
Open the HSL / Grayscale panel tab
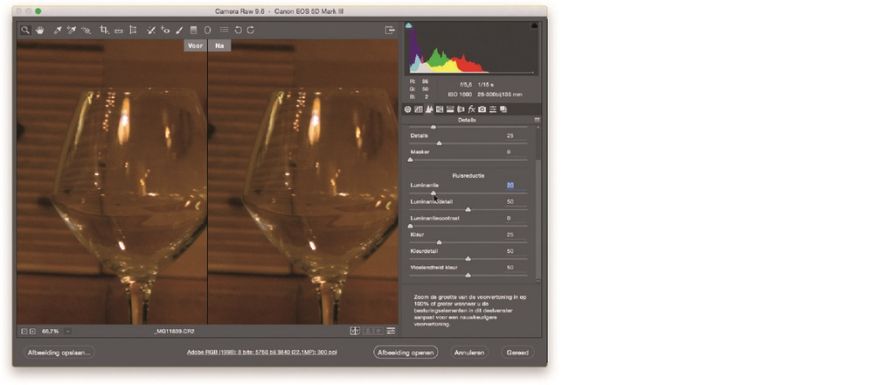point(439,110)
